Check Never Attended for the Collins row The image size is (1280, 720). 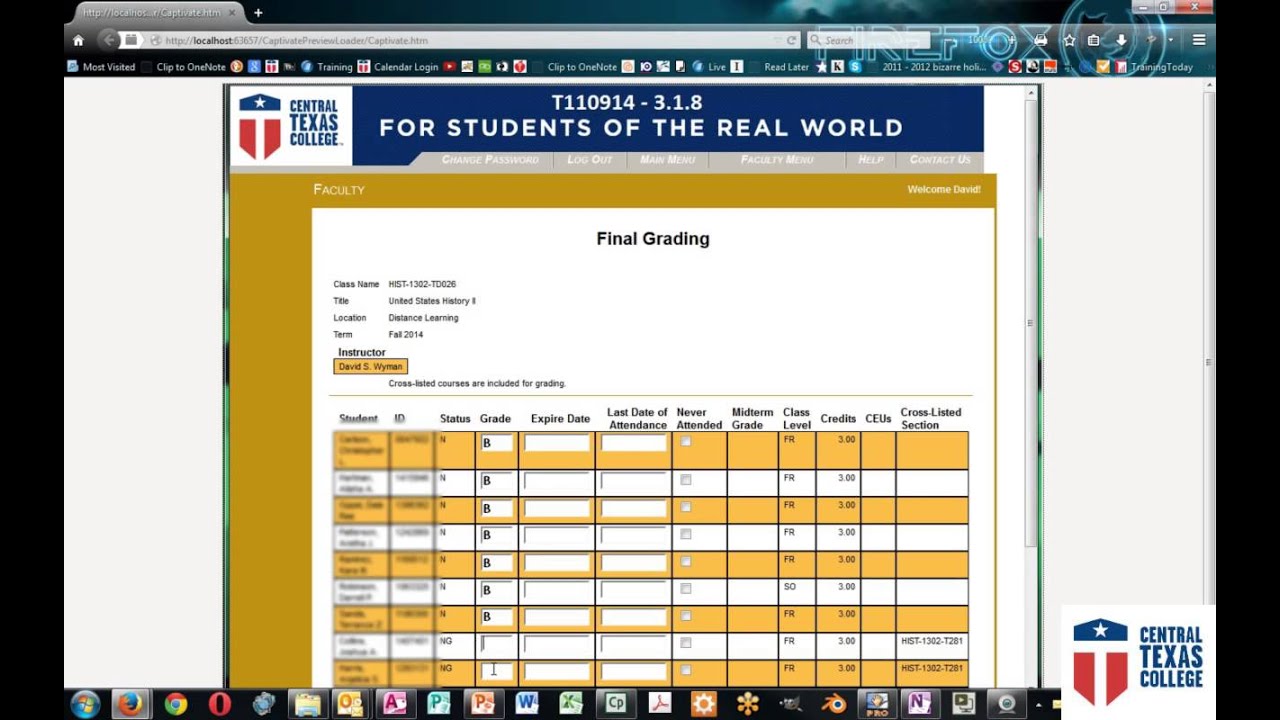tap(685, 642)
